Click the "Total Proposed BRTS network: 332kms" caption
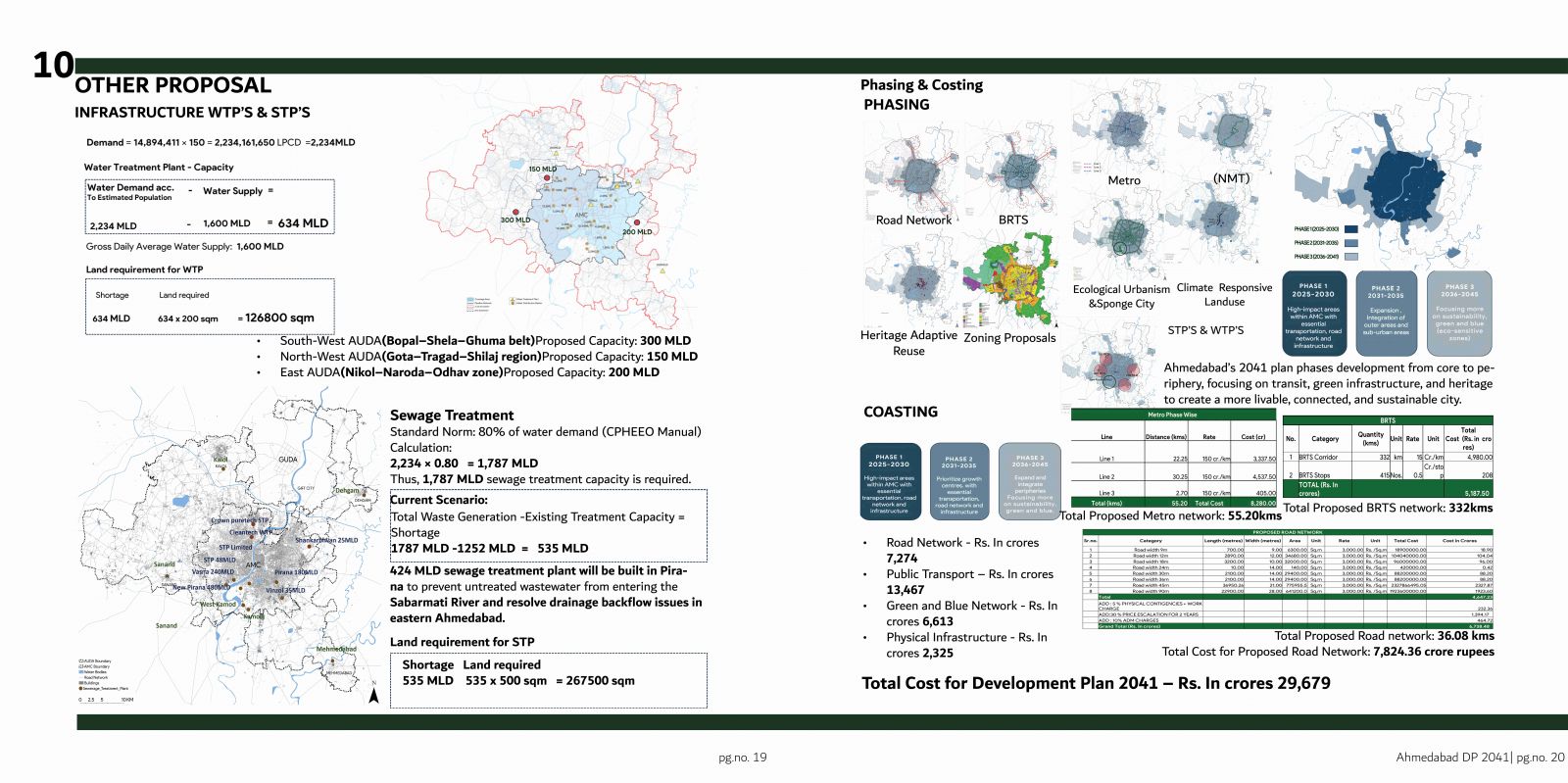This screenshot has height=783, width=1568. click(1388, 508)
